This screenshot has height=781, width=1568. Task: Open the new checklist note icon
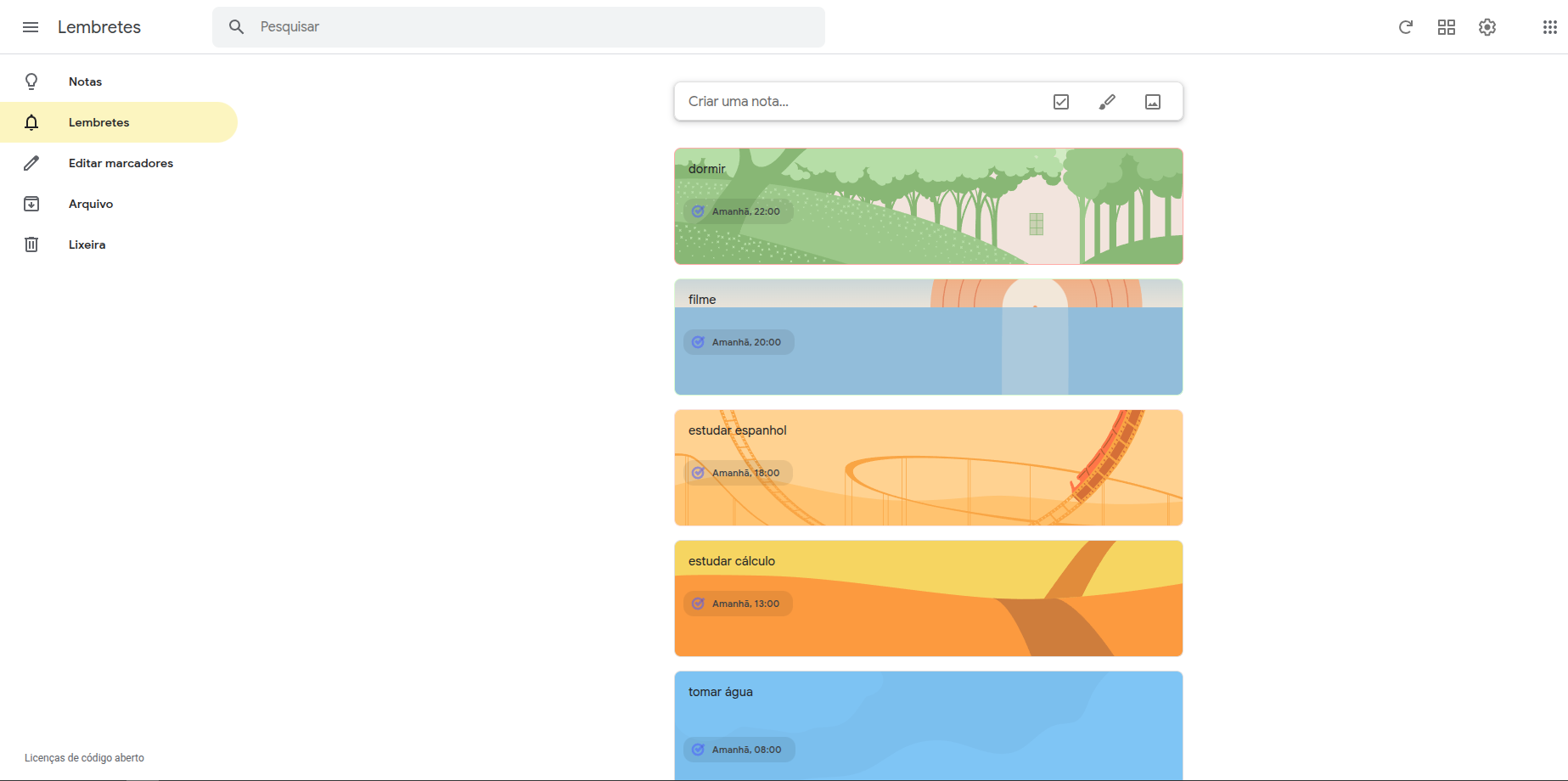pos(1060,101)
